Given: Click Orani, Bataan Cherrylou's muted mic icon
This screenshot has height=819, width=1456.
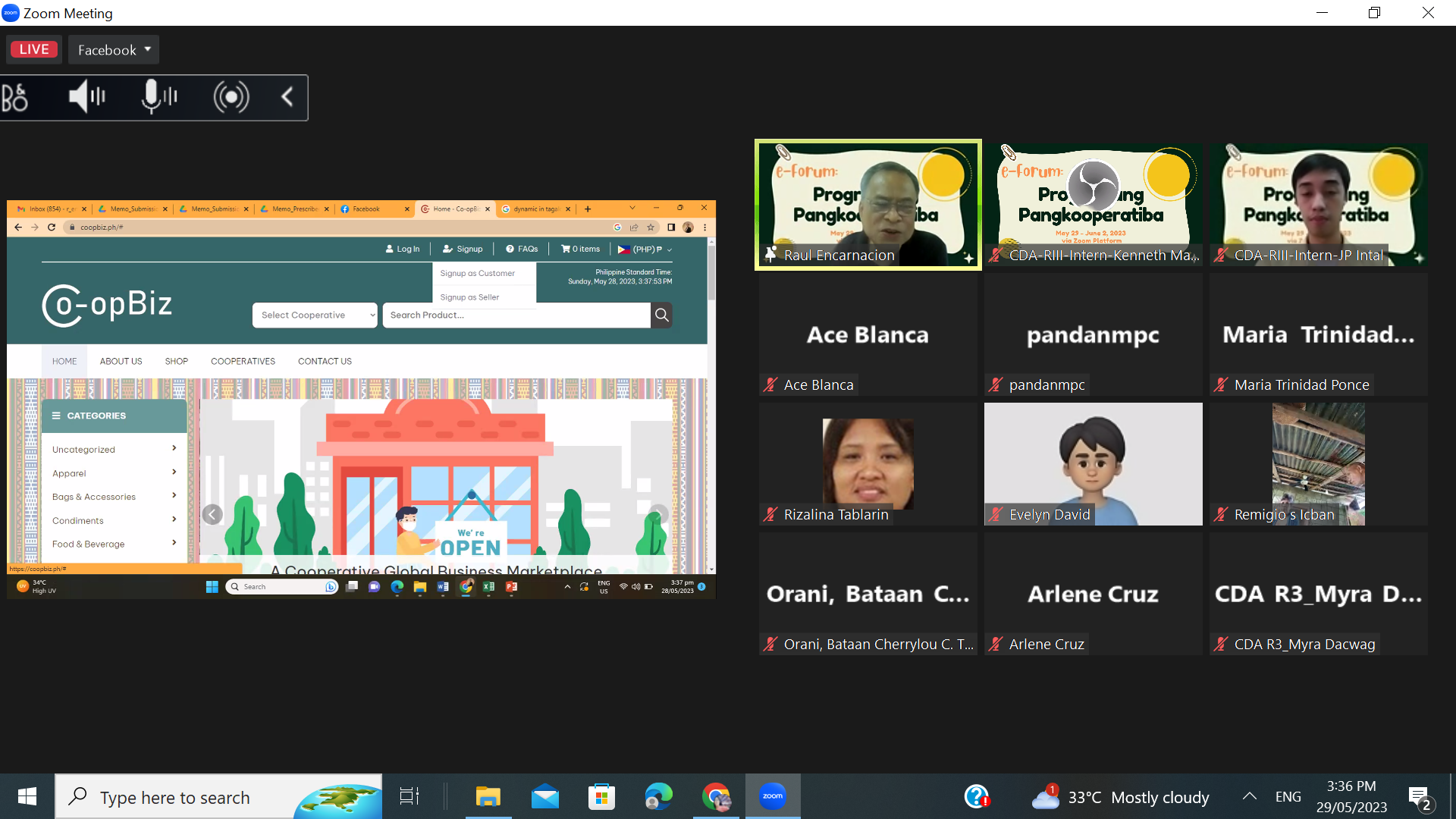Looking at the screenshot, I should click(770, 645).
